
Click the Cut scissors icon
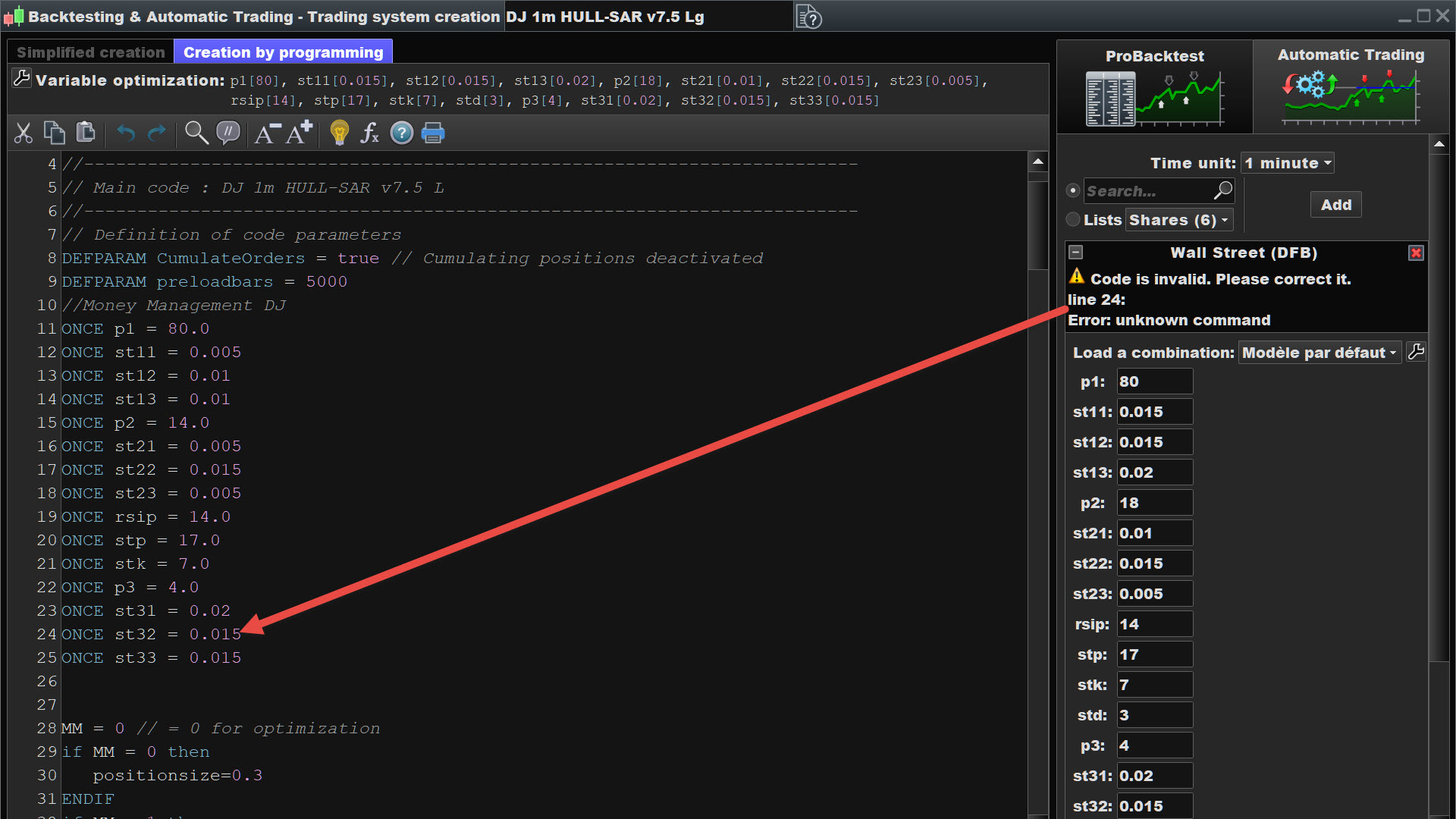24,133
